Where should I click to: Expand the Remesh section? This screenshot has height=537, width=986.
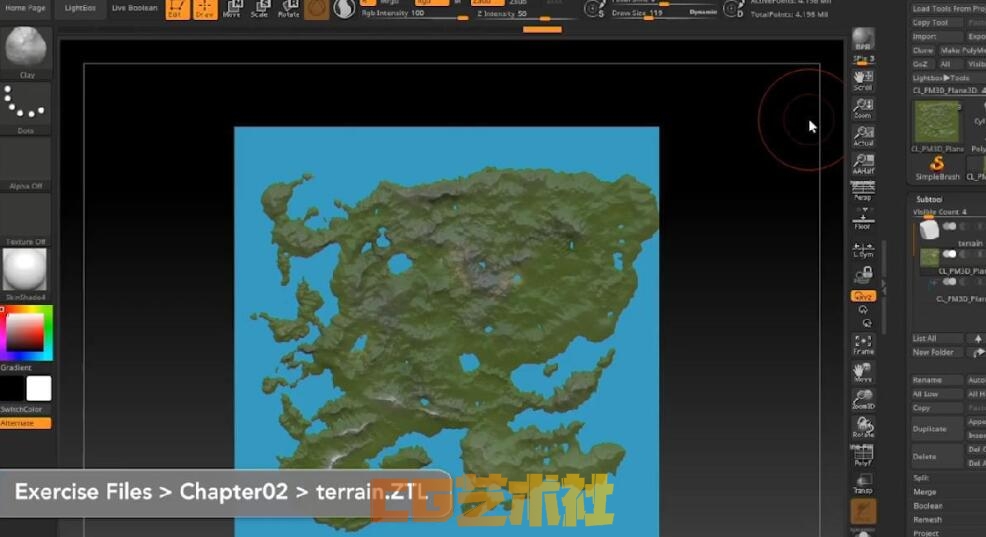928,519
